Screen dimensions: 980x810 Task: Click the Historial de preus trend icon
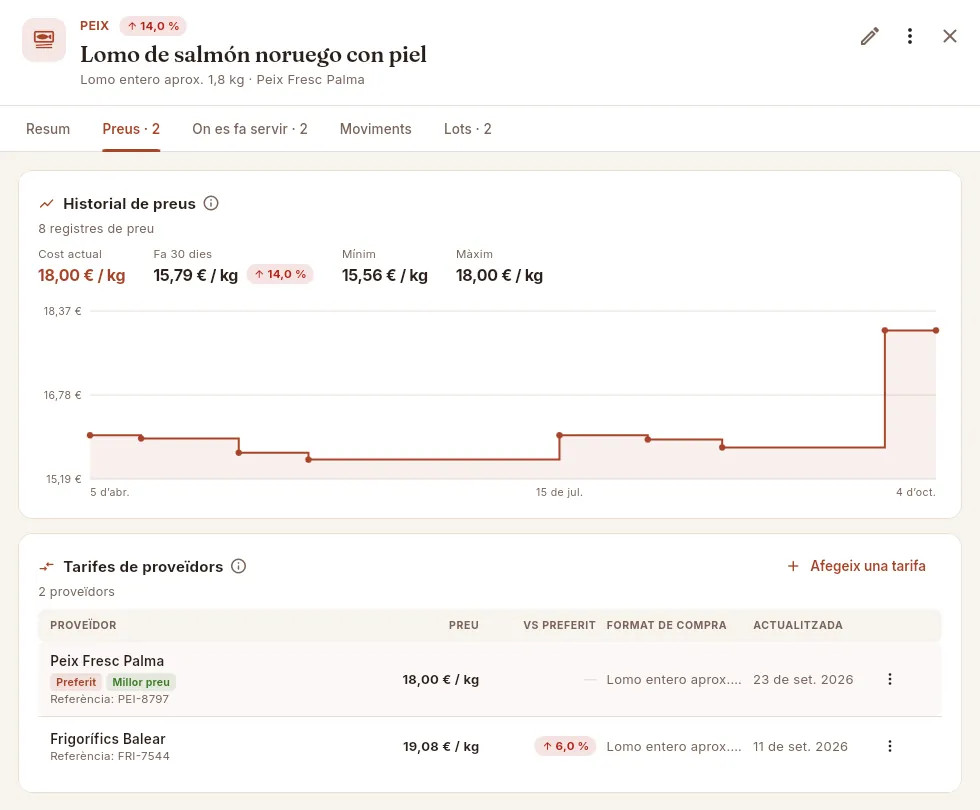[x=47, y=204]
